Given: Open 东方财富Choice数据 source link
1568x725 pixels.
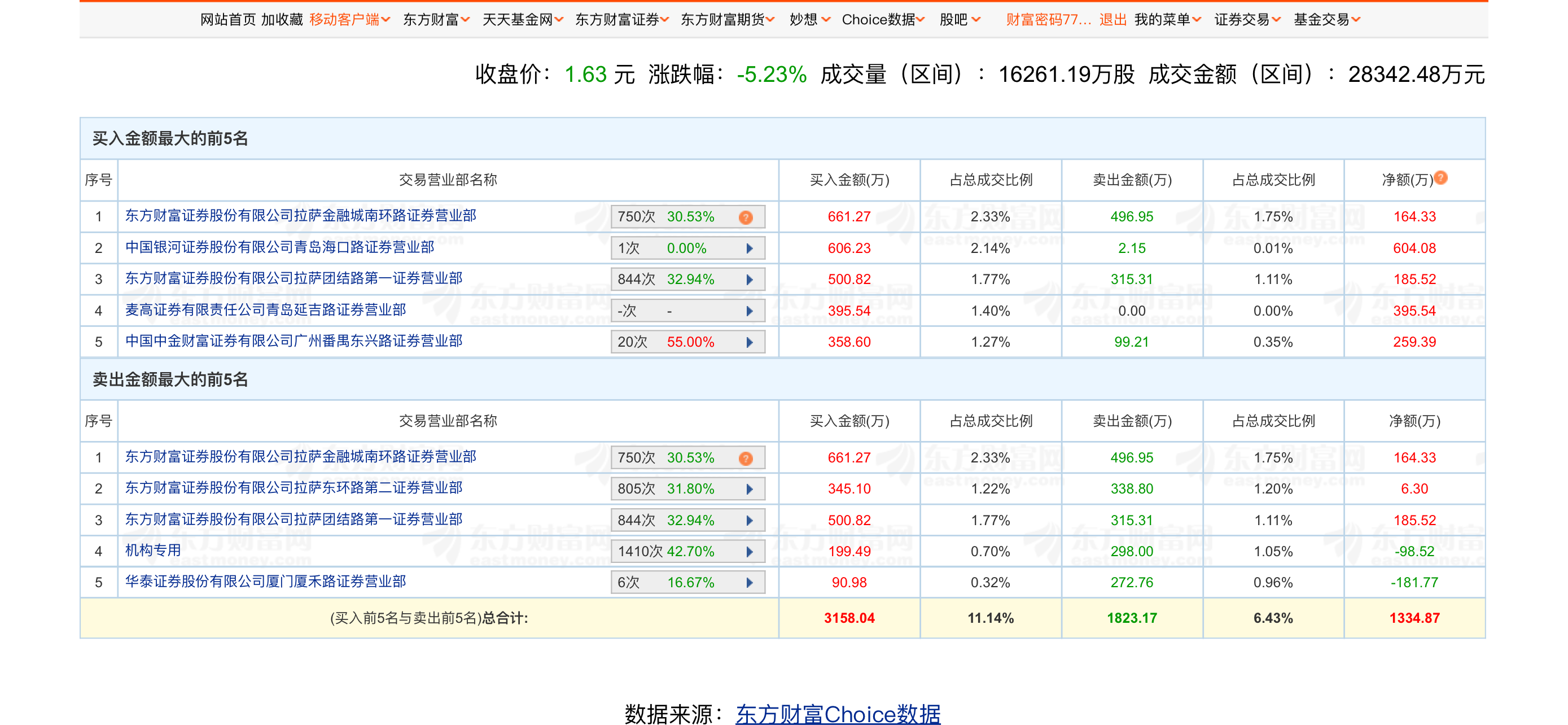Looking at the screenshot, I should point(838,714).
